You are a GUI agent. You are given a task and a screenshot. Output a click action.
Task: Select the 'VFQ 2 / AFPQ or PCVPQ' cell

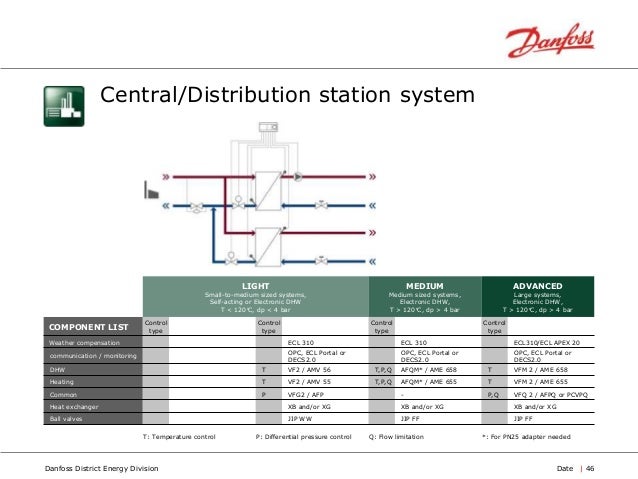pos(551,395)
